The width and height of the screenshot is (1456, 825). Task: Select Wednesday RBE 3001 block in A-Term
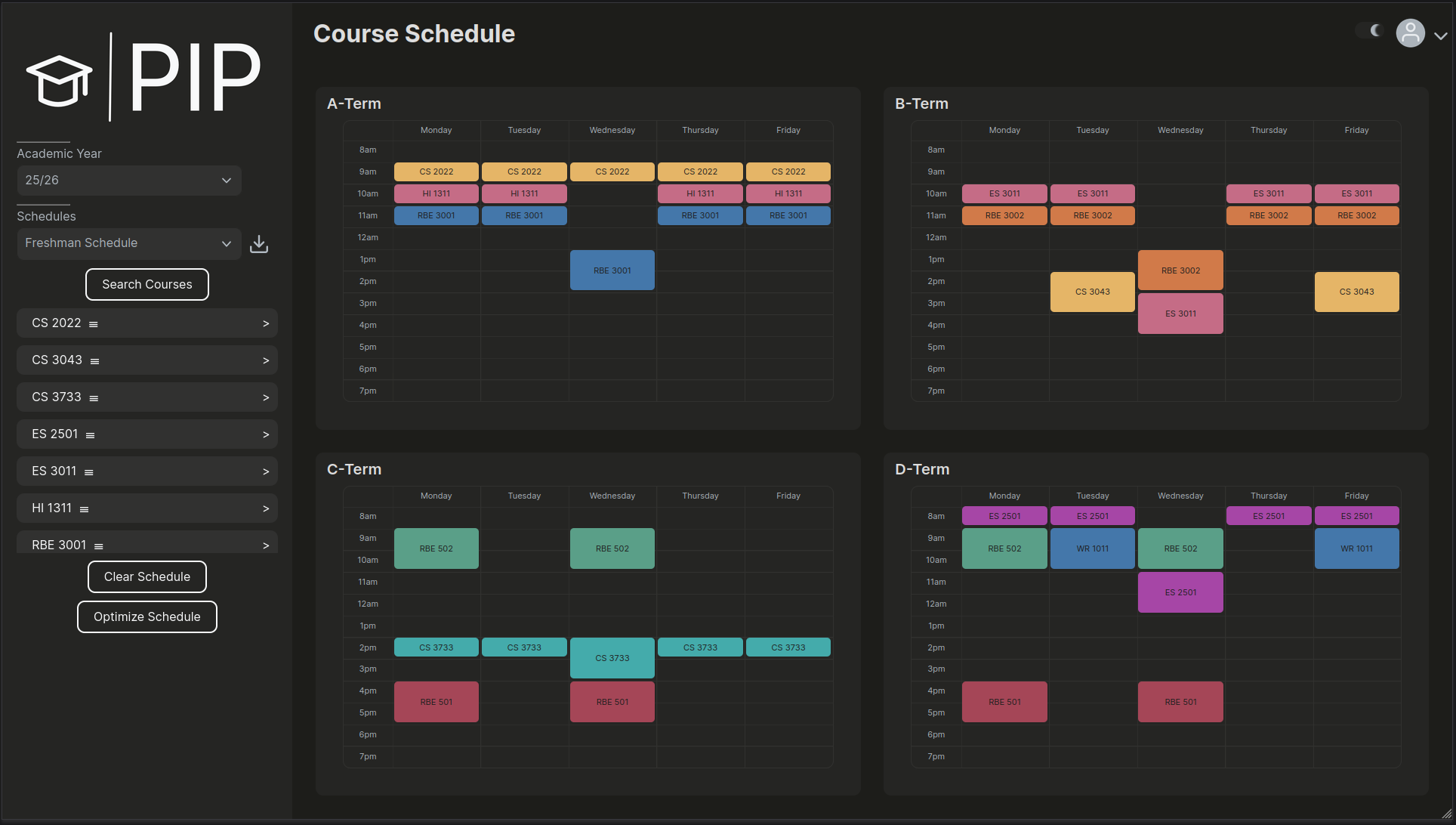(612, 270)
